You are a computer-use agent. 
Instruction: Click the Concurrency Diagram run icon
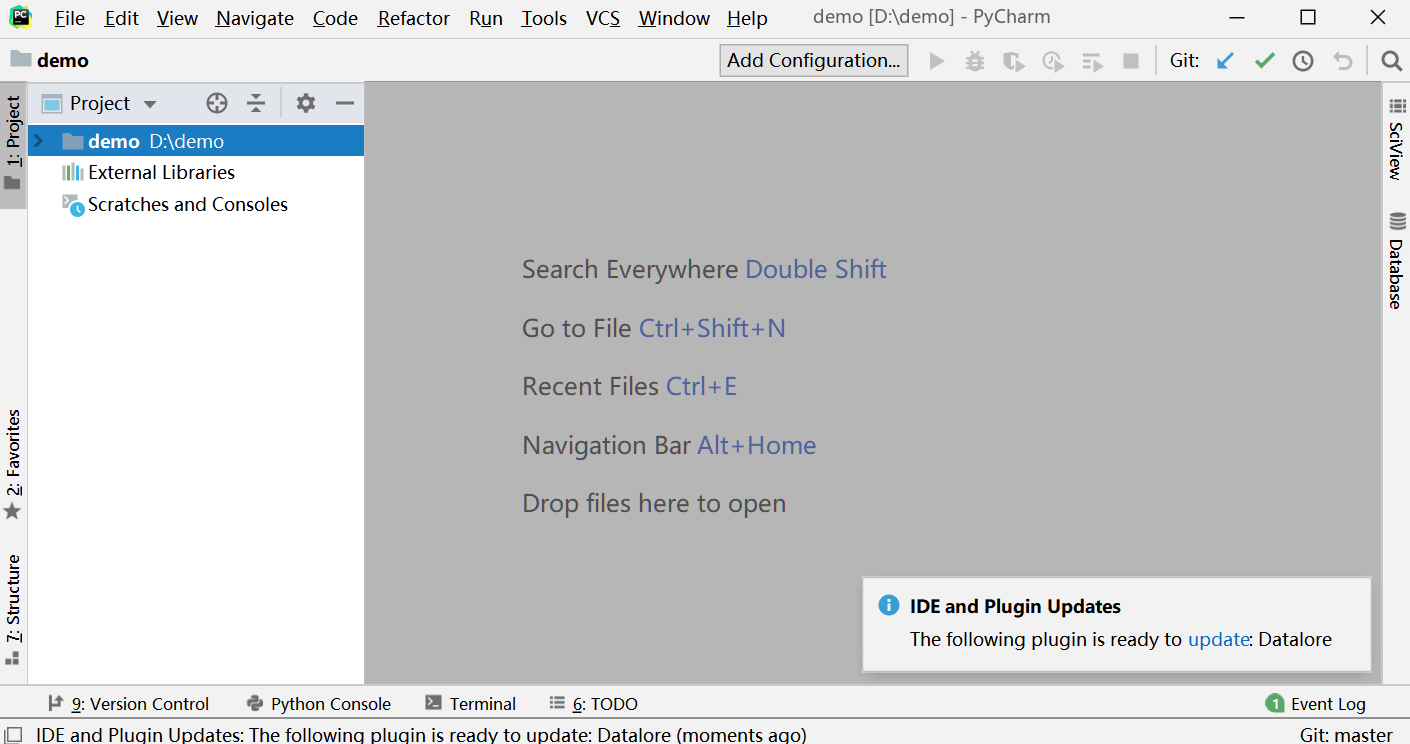tap(1093, 61)
